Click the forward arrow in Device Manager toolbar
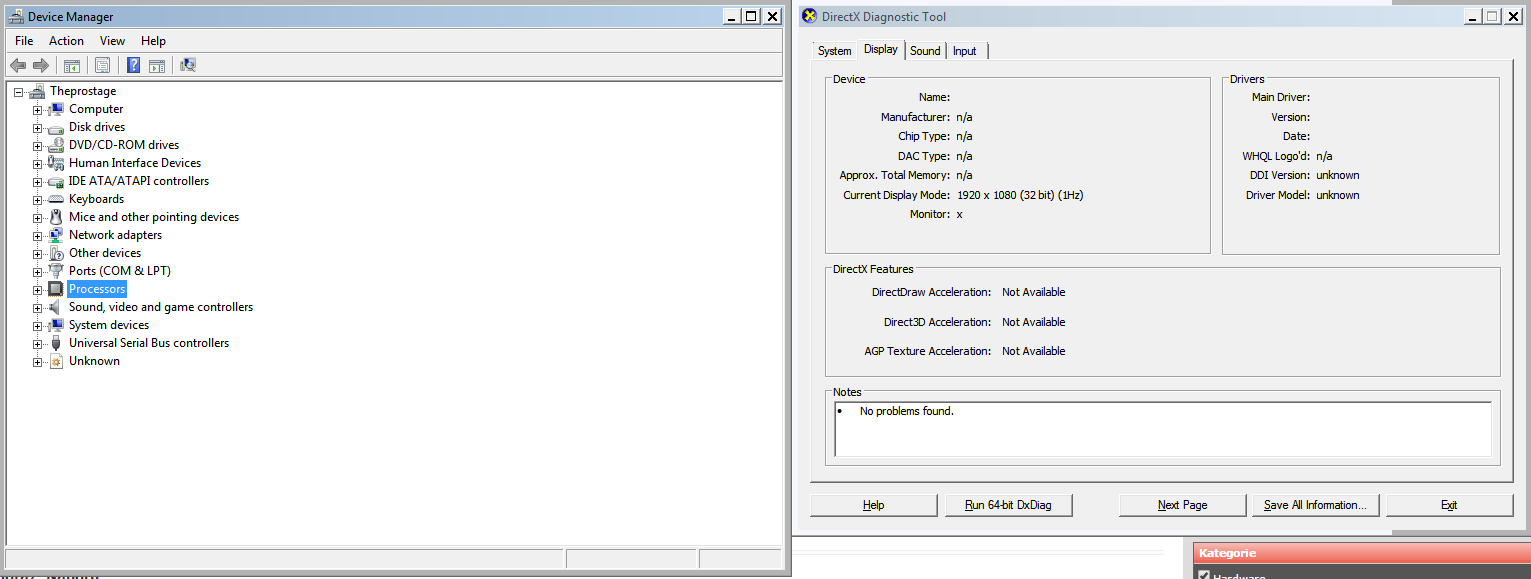This screenshot has height=579, width=1531. 41,65
